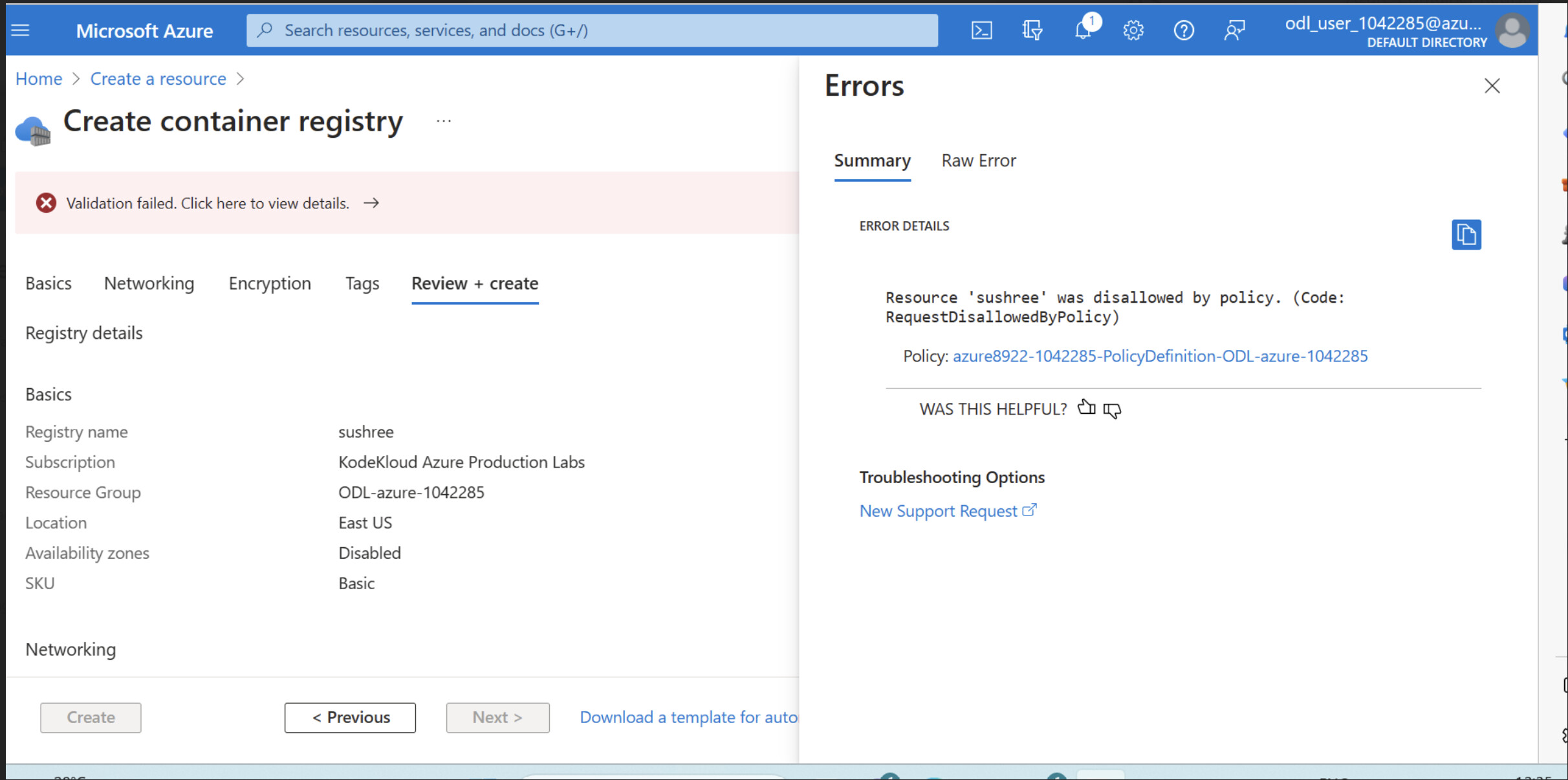Viewport: 1568px width, 780px height.
Task: Click the Azure search resources field
Action: click(592, 30)
